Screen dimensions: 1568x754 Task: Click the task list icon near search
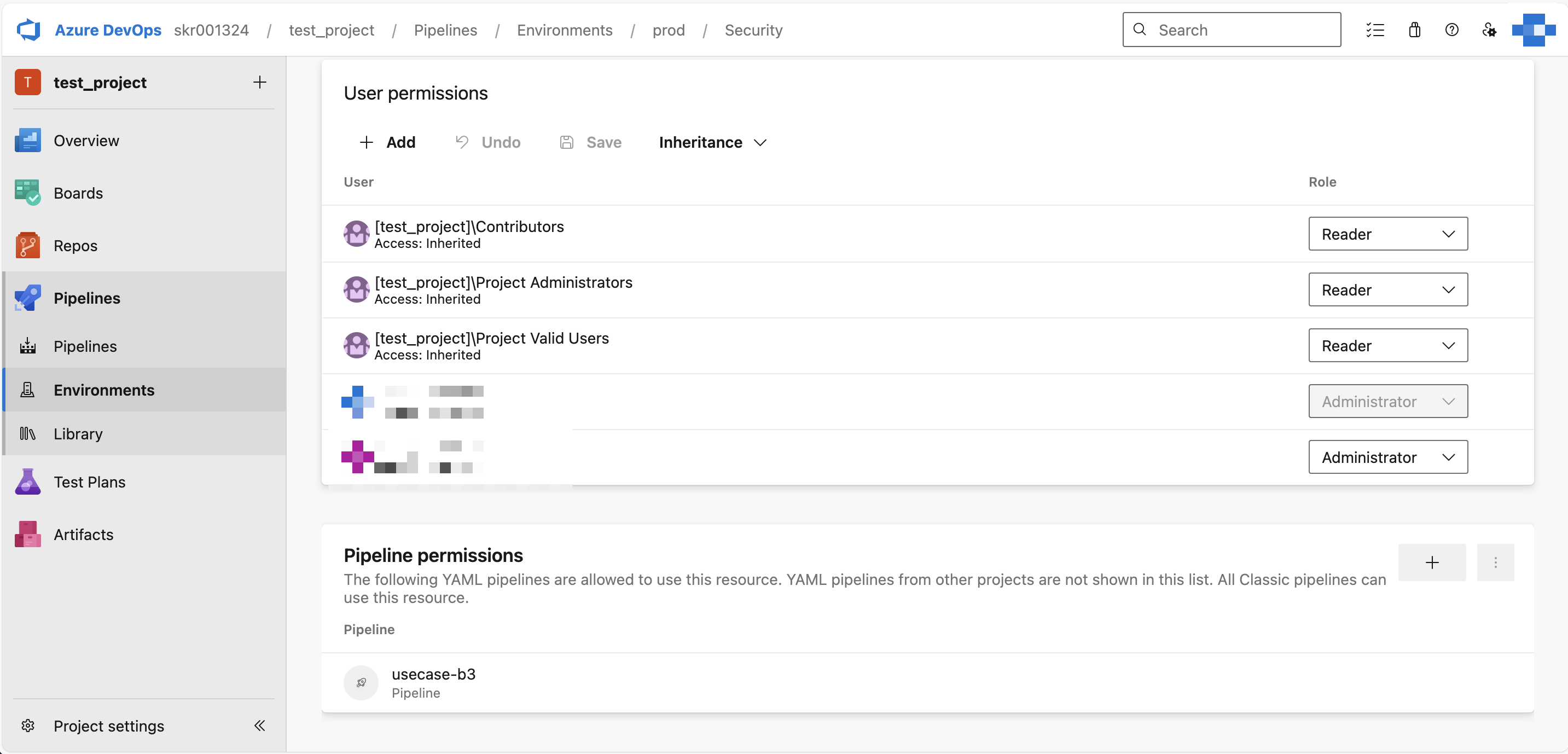[1375, 29]
